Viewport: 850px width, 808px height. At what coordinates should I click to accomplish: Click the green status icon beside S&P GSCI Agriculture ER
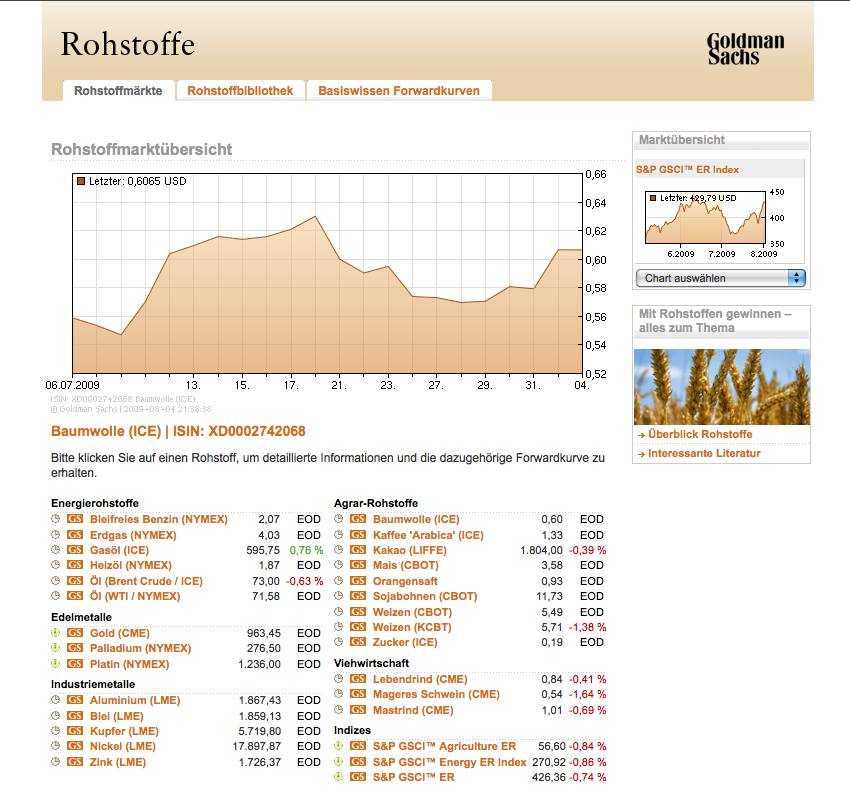338,746
